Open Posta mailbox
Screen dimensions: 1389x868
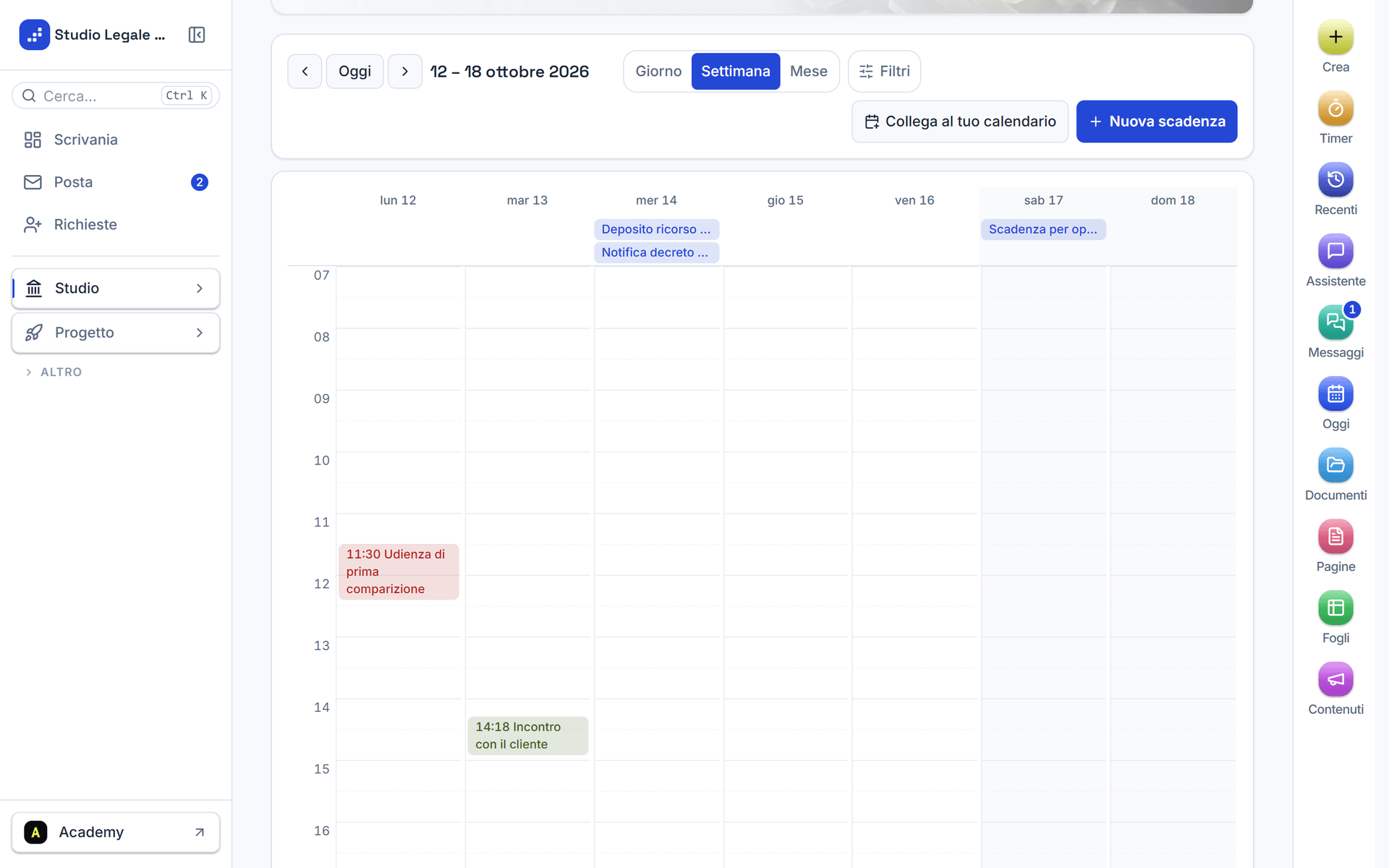[116, 182]
